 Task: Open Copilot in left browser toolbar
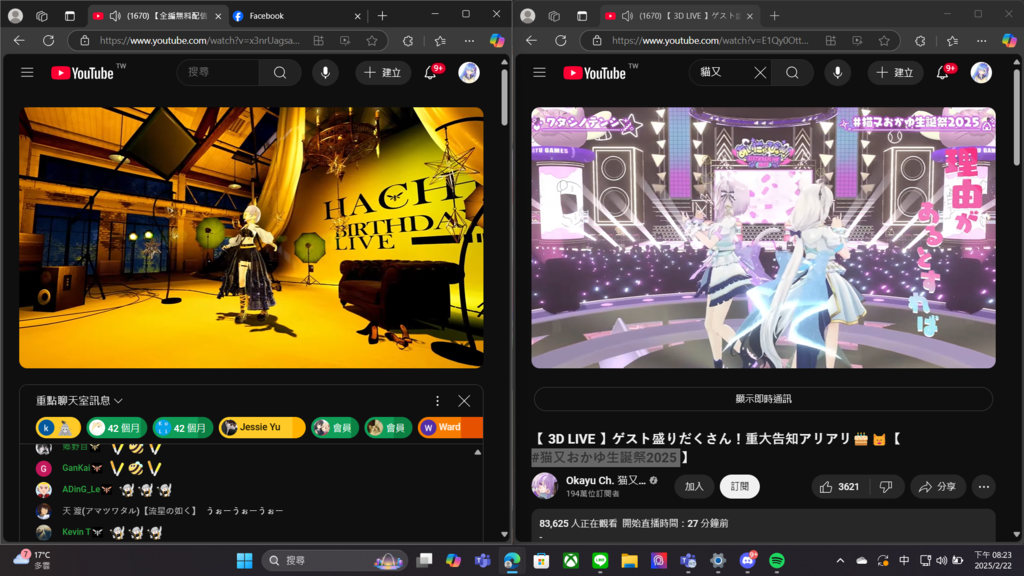[497, 40]
